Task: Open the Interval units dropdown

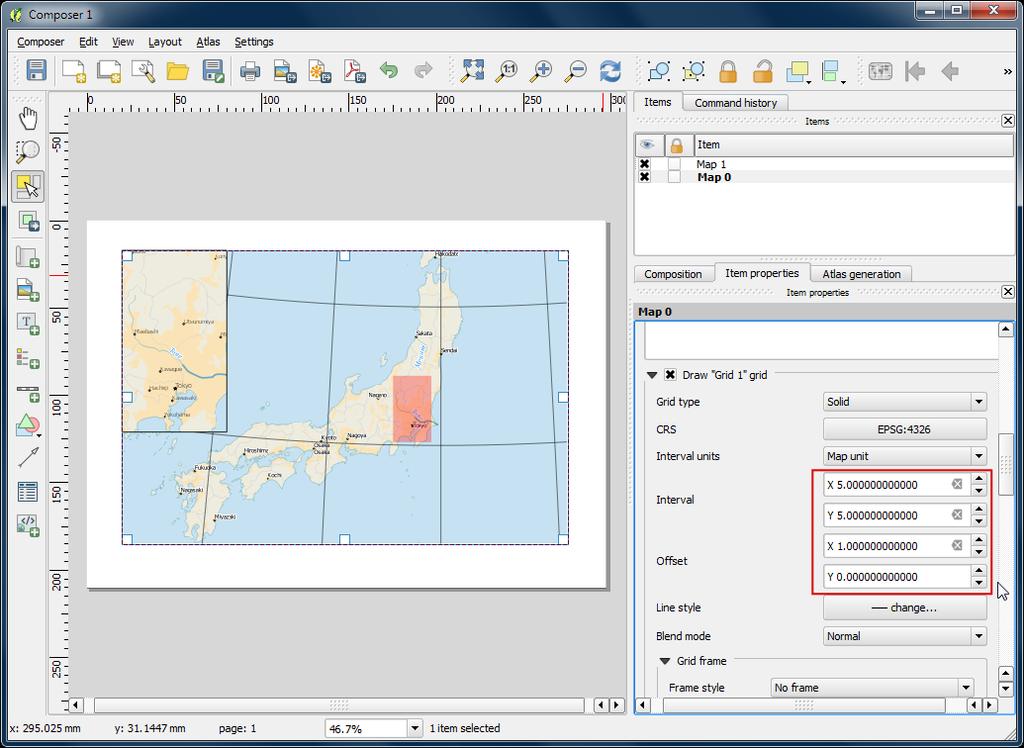Action: [904, 456]
